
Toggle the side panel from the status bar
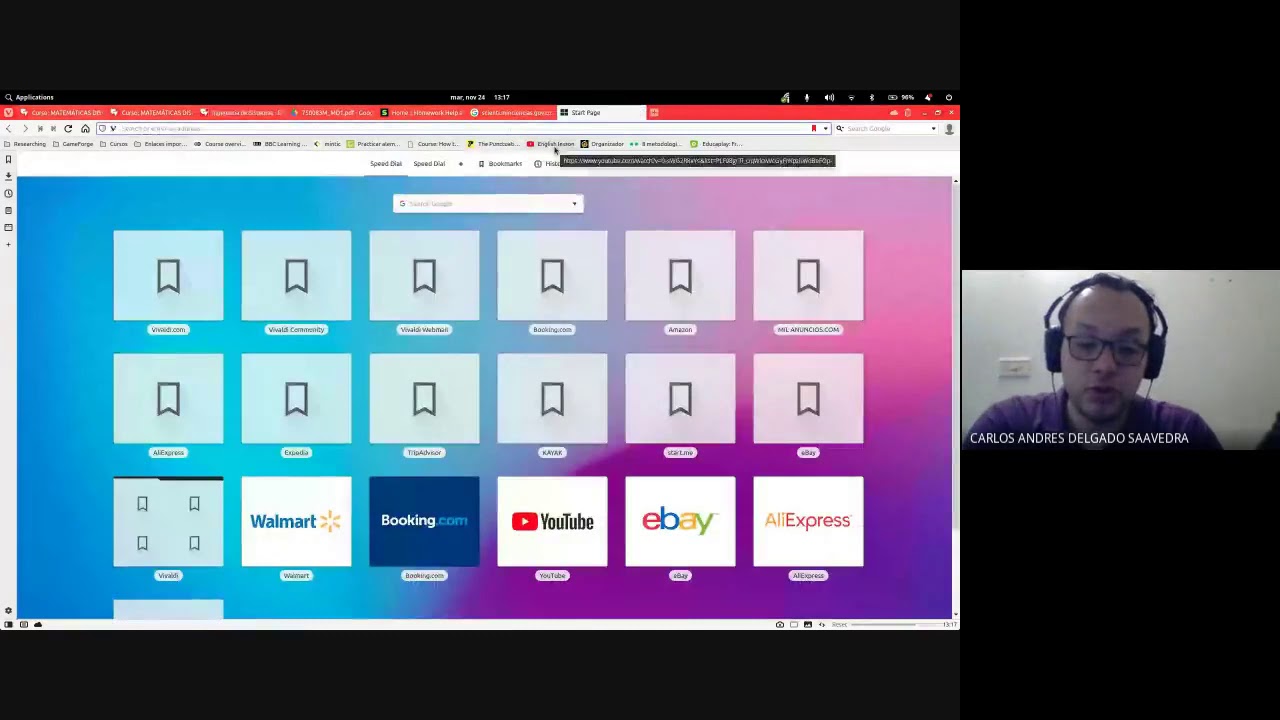coord(8,625)
